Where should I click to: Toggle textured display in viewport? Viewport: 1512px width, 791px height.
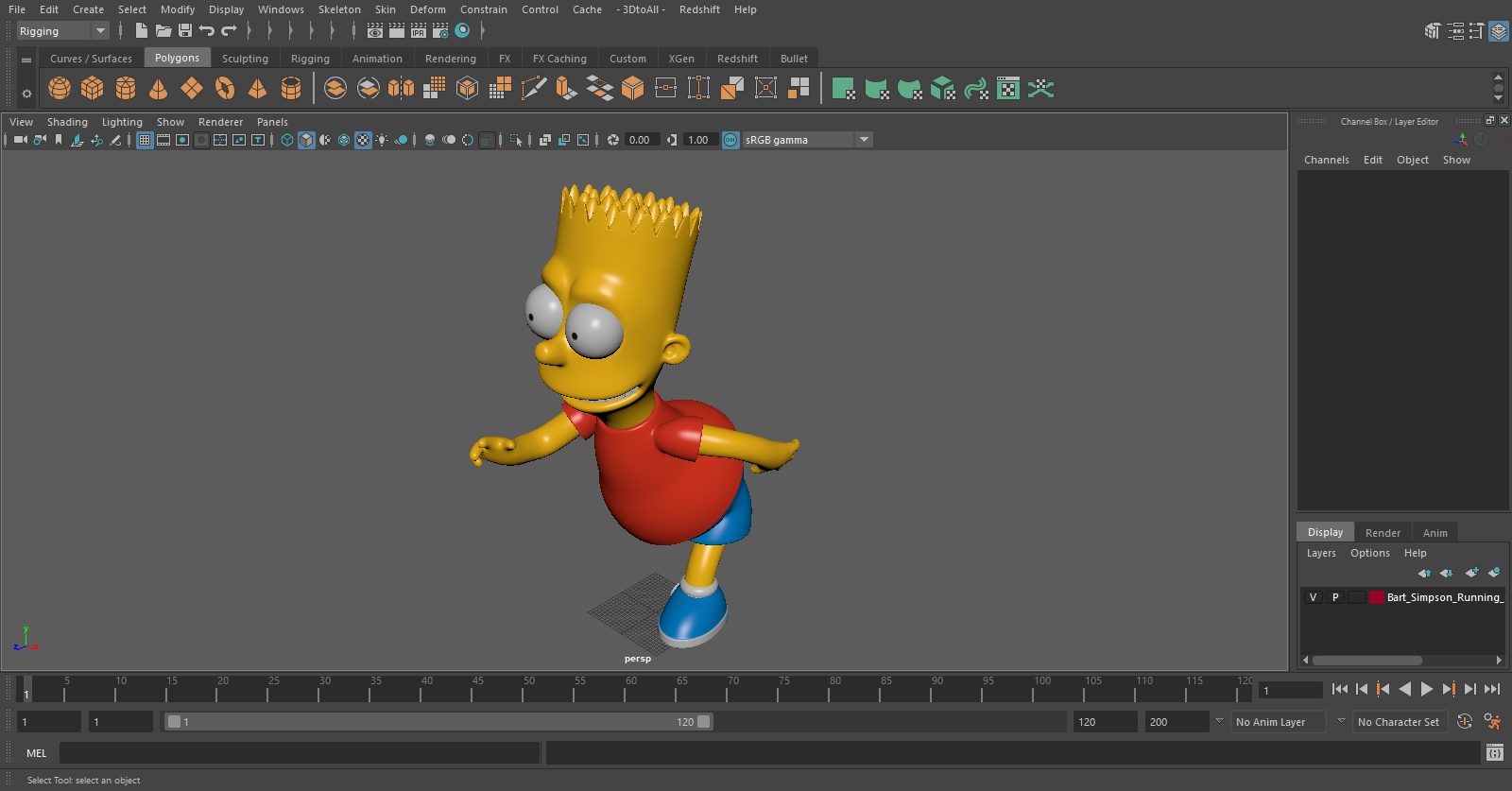click(x=363, y=140)
